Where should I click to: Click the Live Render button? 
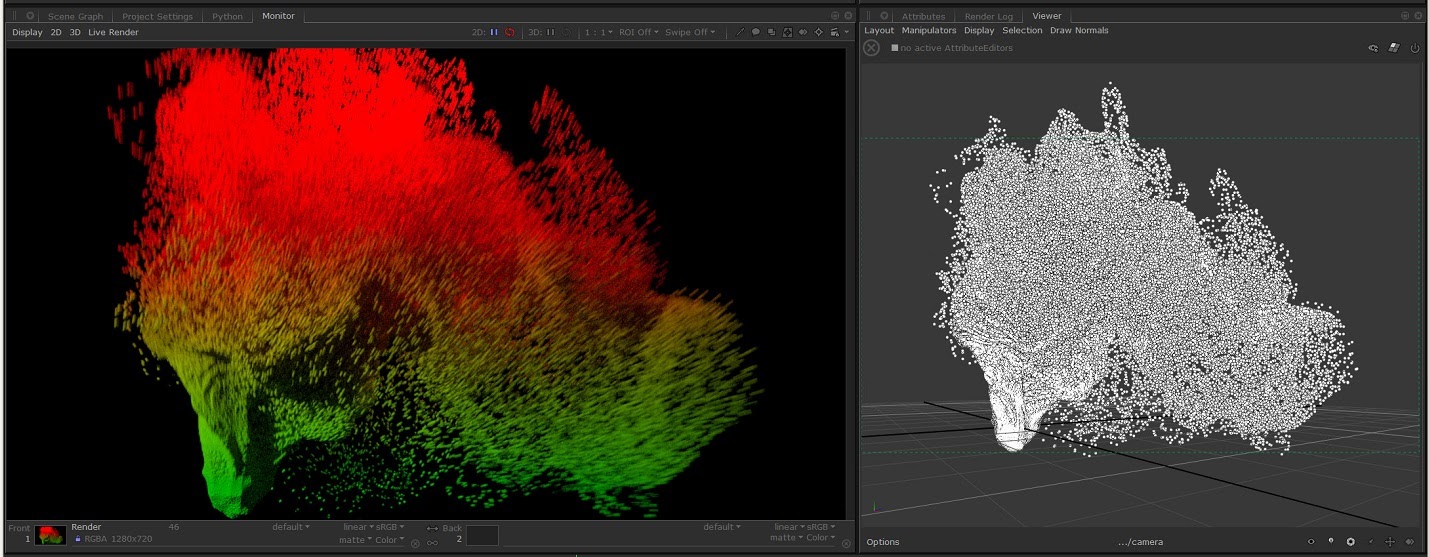point(113,32)
